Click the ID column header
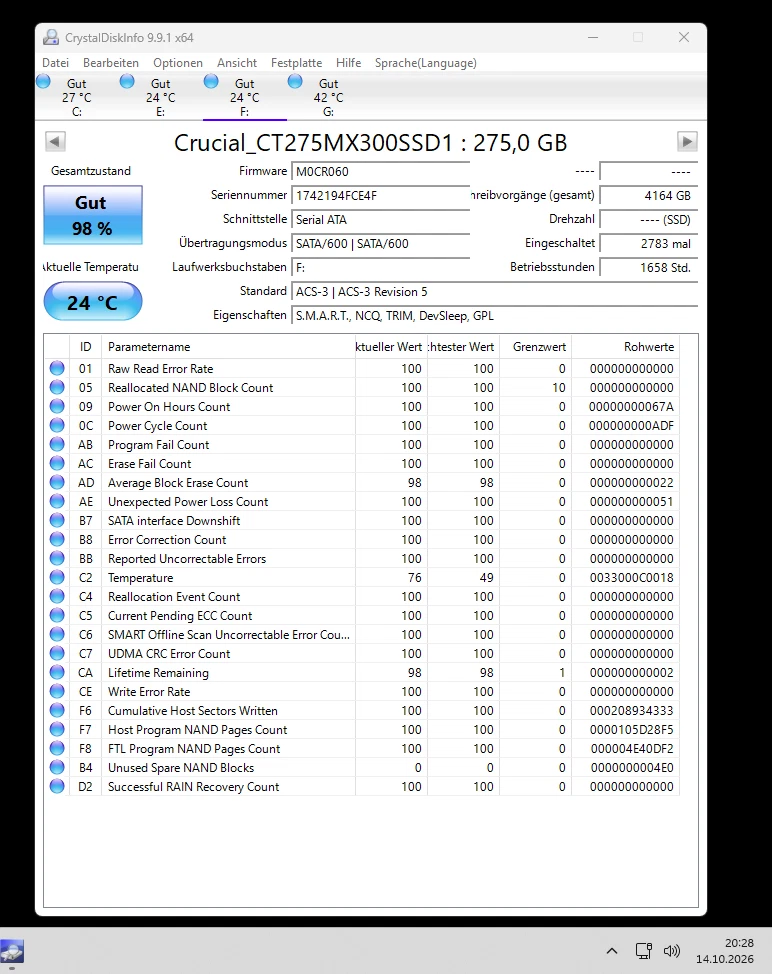Image resolution: width=772 pixels, height=974 pixels. pyautogui.click(x=86, y=347)
